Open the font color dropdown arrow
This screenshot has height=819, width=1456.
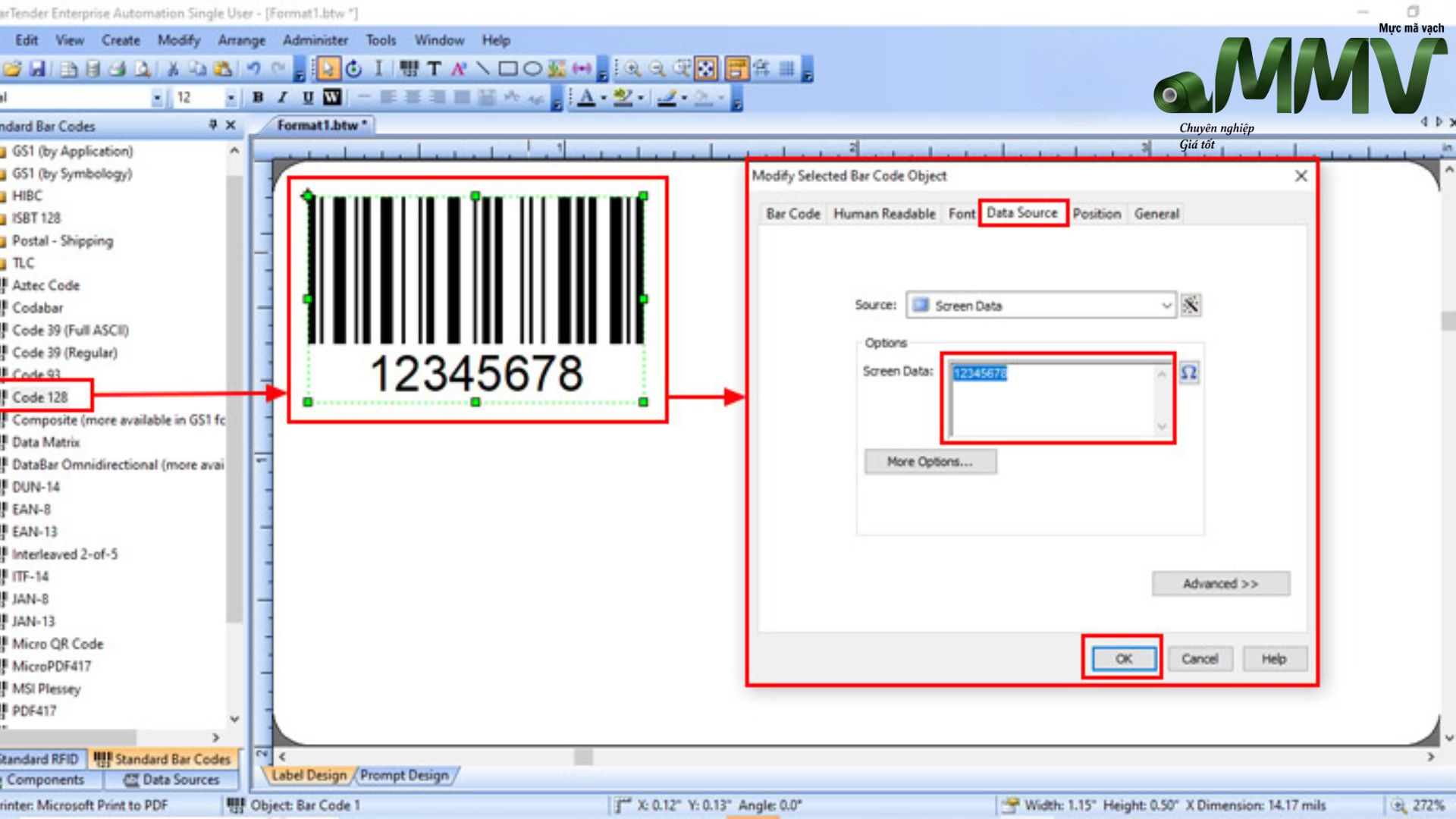[604, 98]
